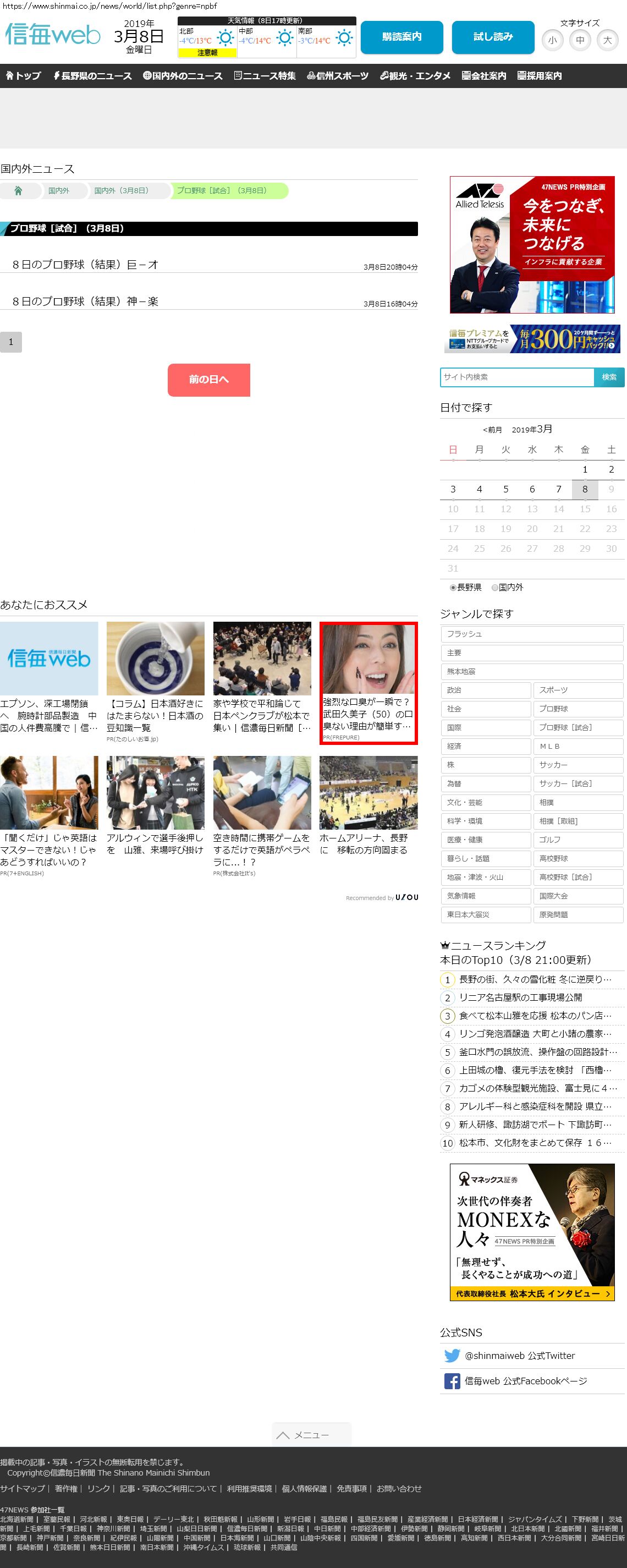The width and height of the screenshot is (627, 1568).
Task: Open ニュース特集 menu
Action: tap(265, 76)
